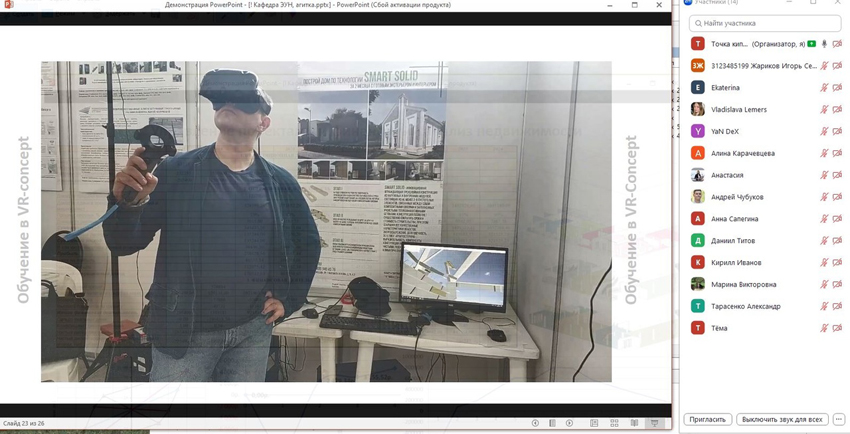Focus the Найти участника search field
This screenshot has width=850, height=434.
765,23
